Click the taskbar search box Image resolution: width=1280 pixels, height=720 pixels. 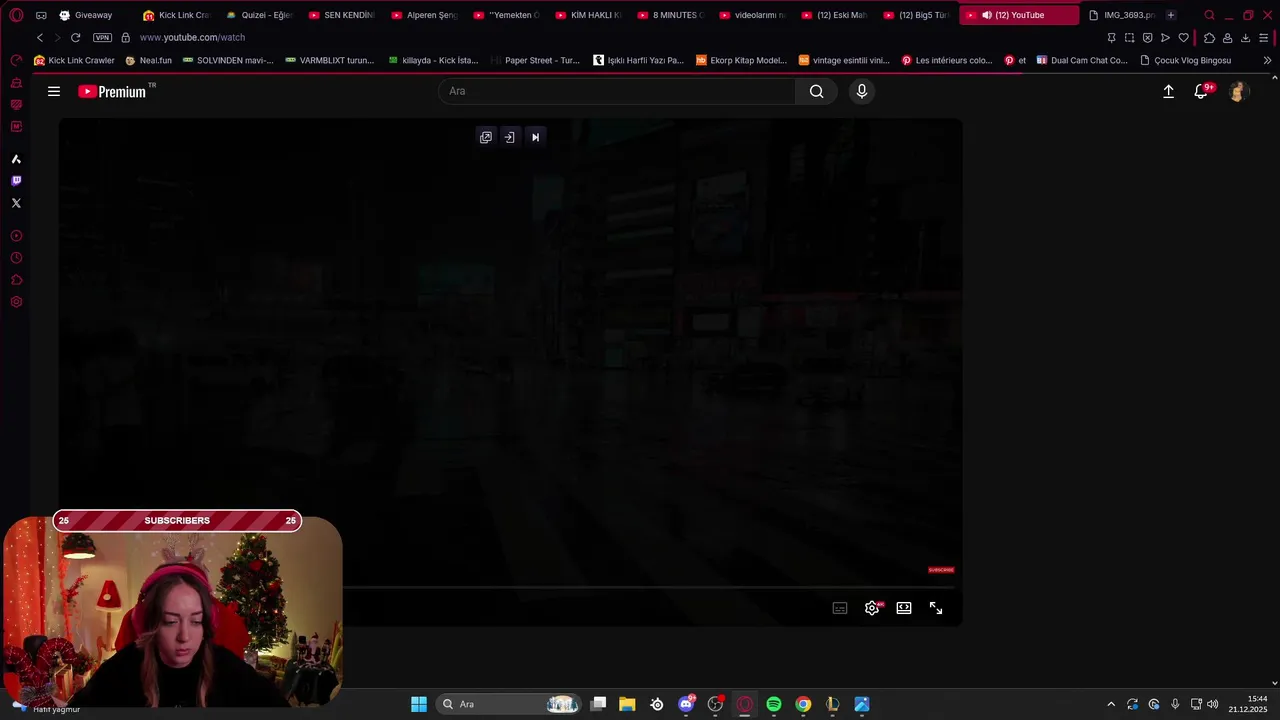click(x=510, y=704)
